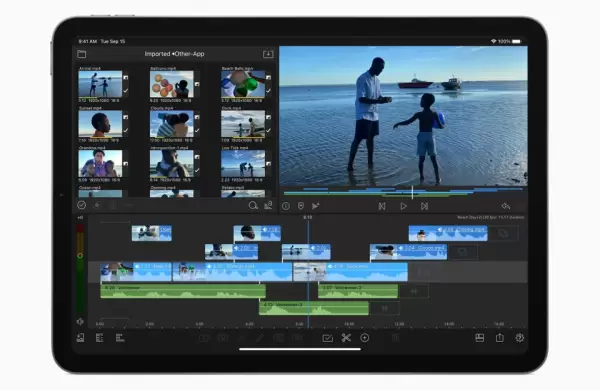Show clip info in preview
The width and height of the screenshot is (600, 390).
pos(286,206)
